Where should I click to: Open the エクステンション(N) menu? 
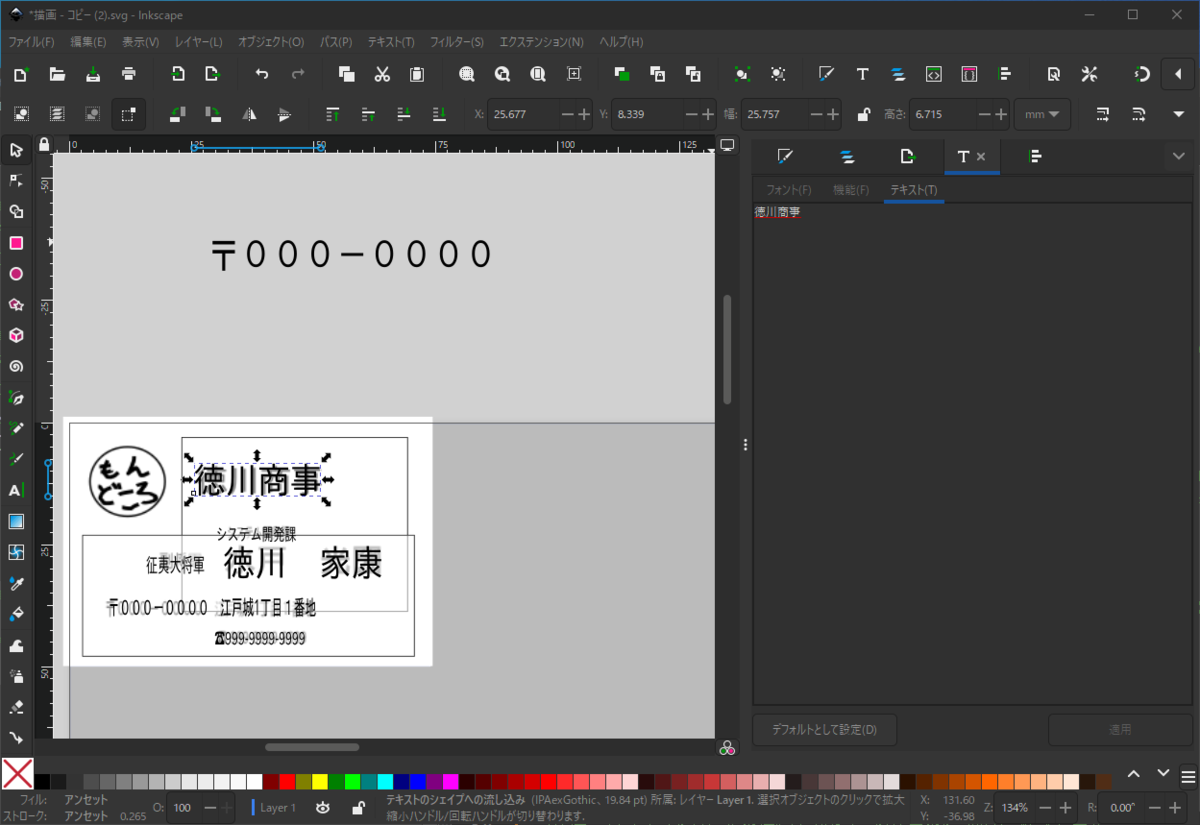point(541,42)
